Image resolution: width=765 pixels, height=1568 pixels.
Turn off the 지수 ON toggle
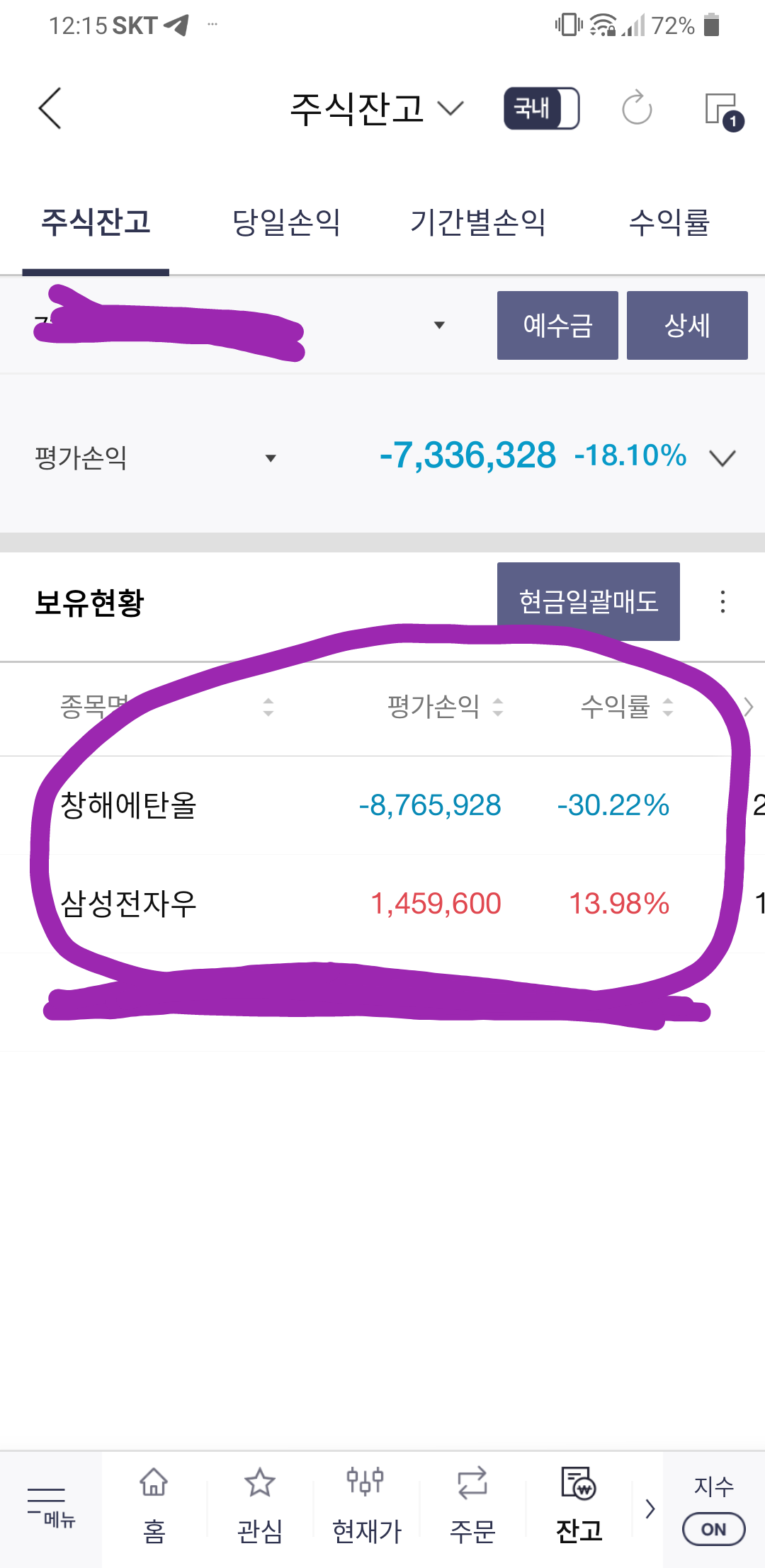pos(713,1529)
